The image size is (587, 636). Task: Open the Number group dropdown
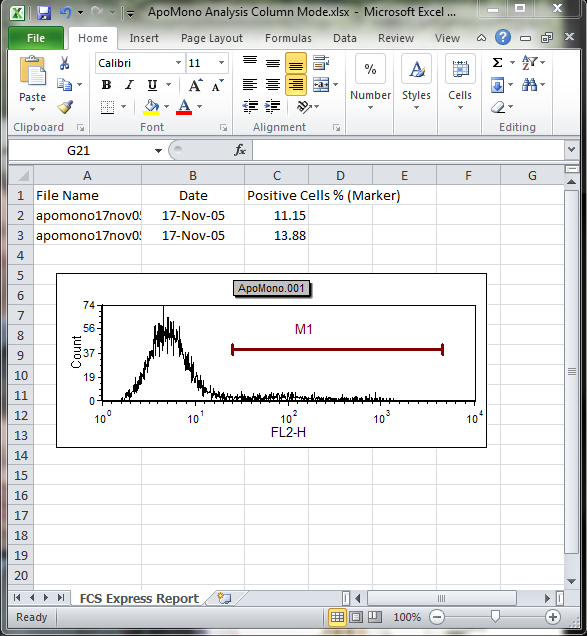(x=370, y=81)
